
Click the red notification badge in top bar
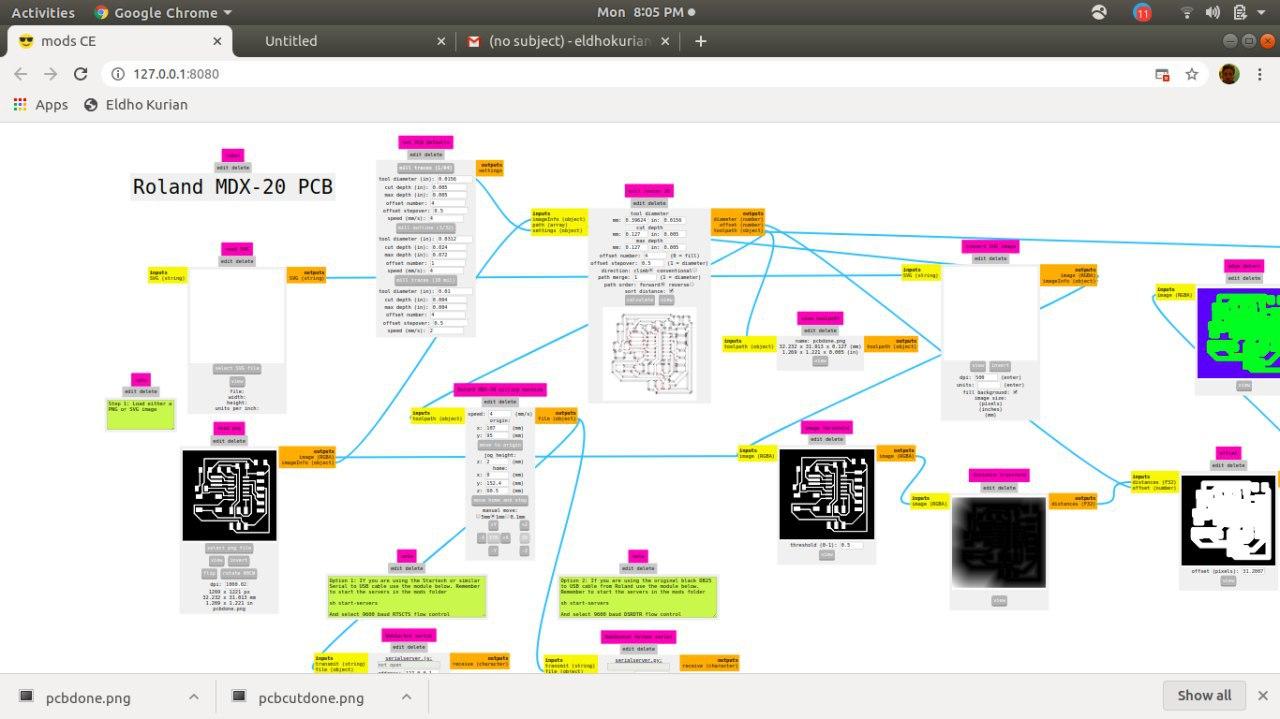pos(1142,12)
